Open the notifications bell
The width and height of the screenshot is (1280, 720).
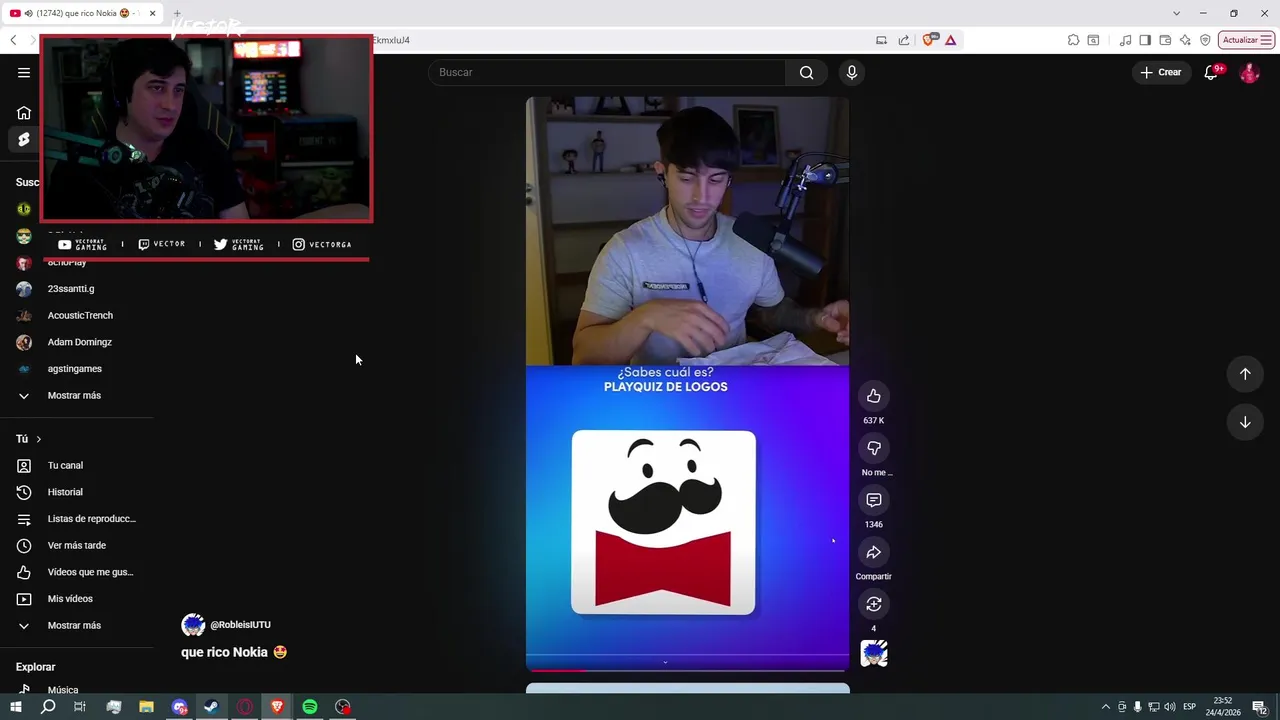pos(1211,72)
